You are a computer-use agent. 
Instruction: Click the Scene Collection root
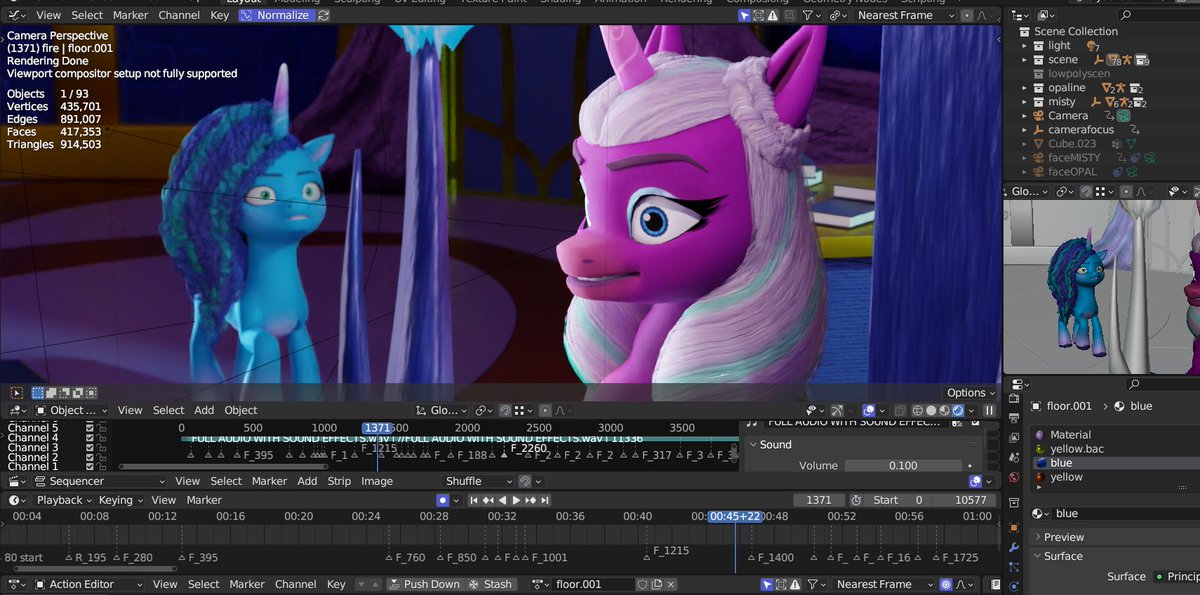click(x=1076, y=32)
